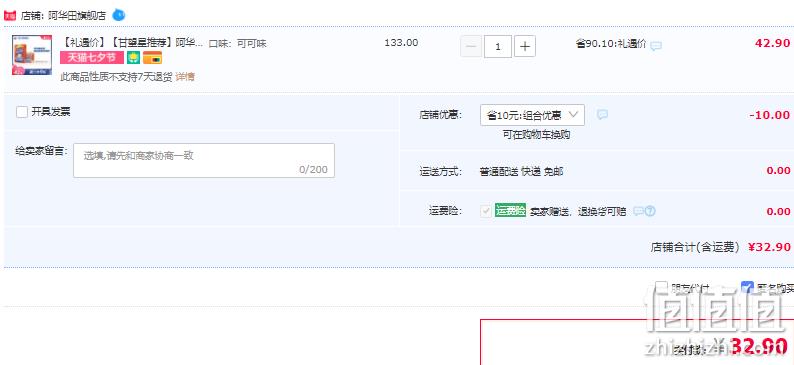Open the 阿华田旗舰店 store link

coord(77,15)
